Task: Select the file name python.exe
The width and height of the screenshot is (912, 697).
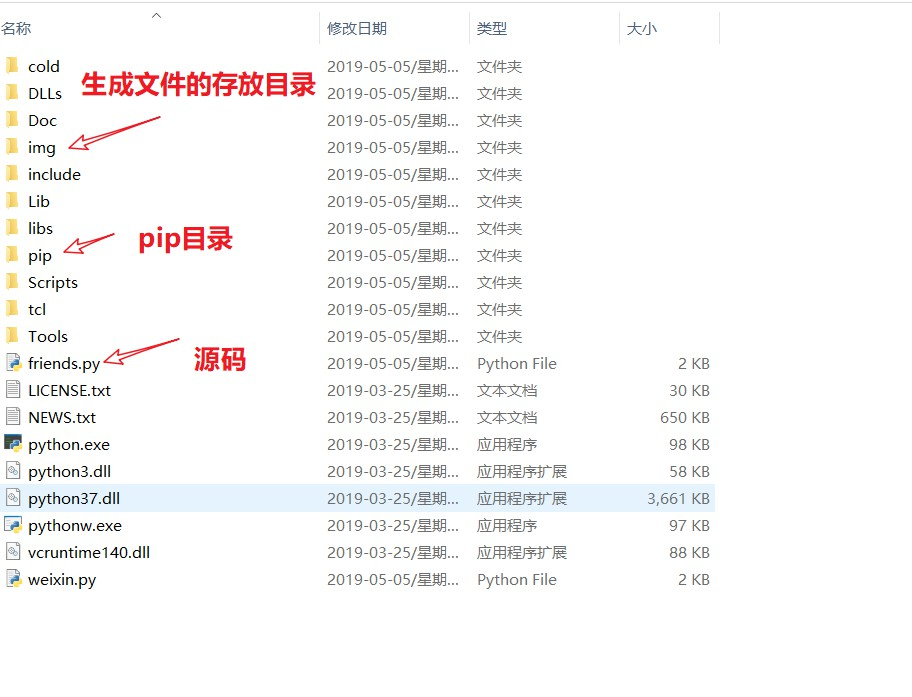Action: coord(69,445)
